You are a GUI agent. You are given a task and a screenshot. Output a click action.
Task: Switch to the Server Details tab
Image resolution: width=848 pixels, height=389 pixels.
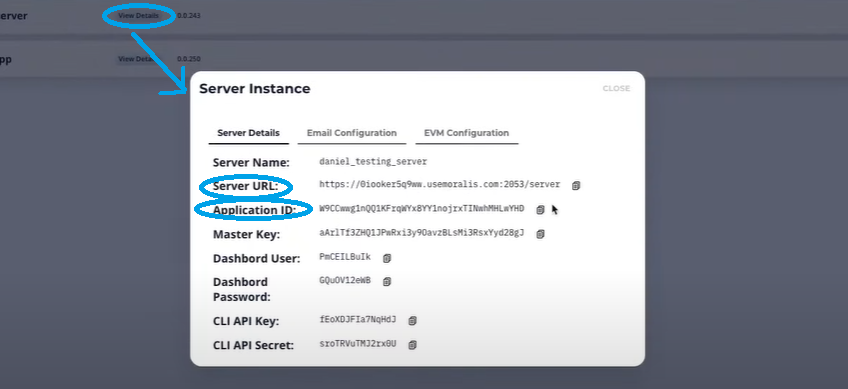(248, 133)
